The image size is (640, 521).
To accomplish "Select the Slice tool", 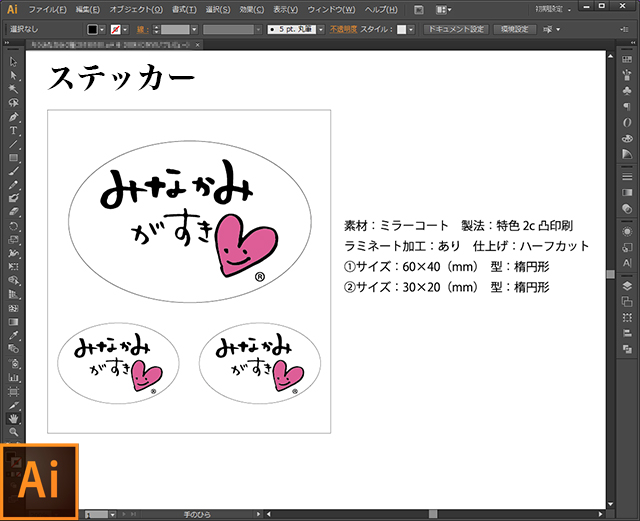I will 13,405.
